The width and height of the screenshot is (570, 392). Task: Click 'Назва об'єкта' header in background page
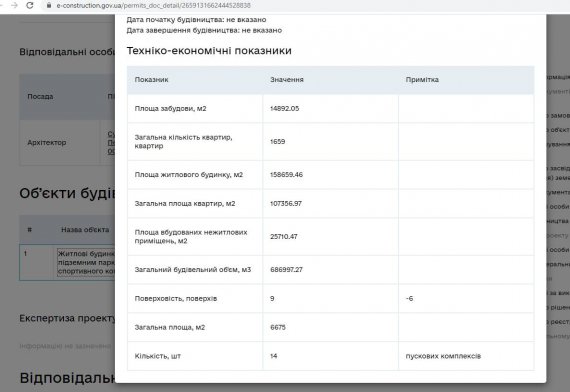coord(85,229)
